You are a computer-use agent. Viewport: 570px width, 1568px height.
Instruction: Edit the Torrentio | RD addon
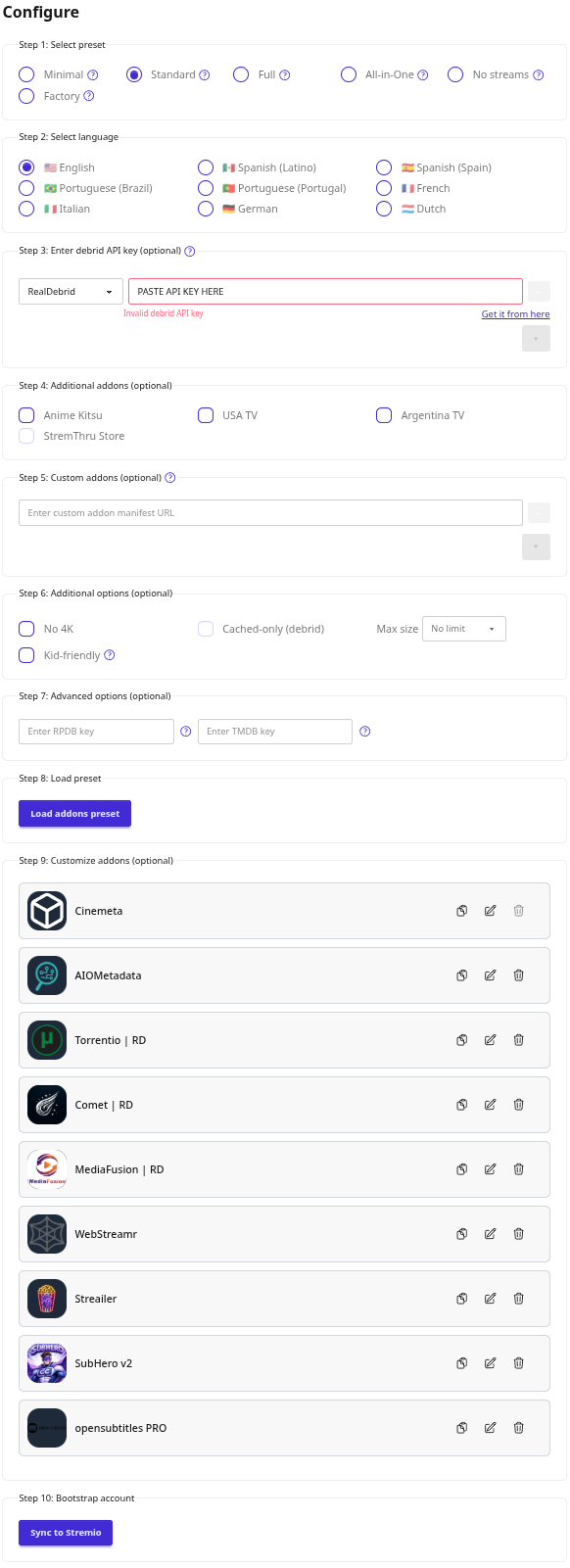click(490, 1039)
